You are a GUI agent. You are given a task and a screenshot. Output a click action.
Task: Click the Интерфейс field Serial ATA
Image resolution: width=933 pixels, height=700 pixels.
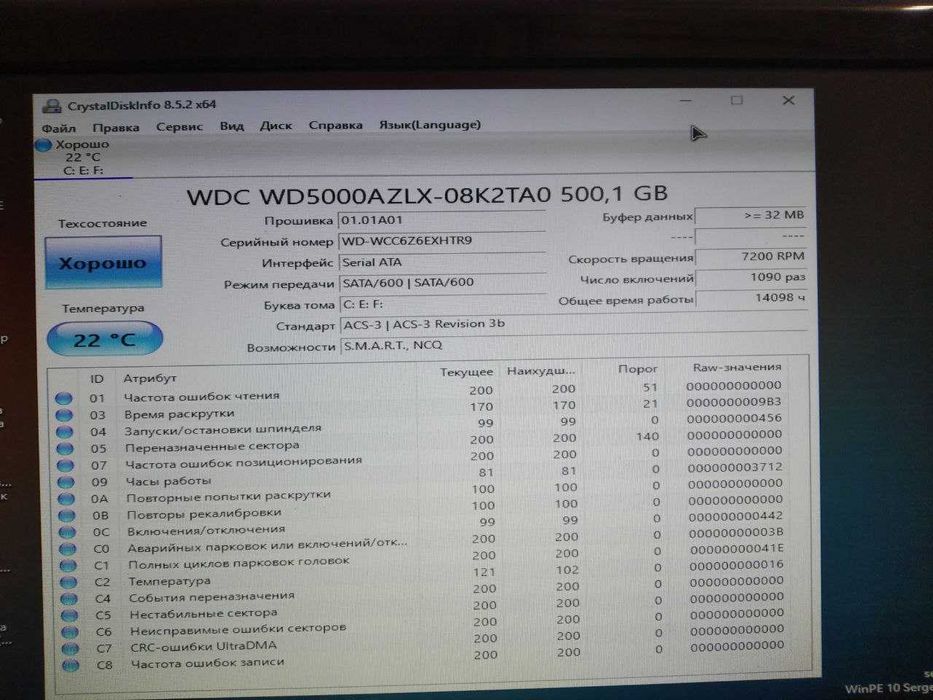click(442, 262)
